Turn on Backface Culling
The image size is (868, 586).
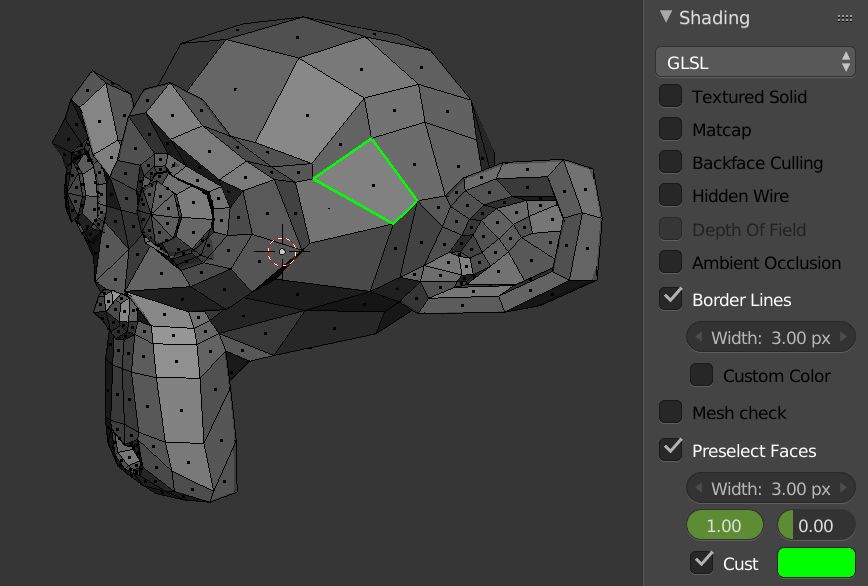[670, 163]
